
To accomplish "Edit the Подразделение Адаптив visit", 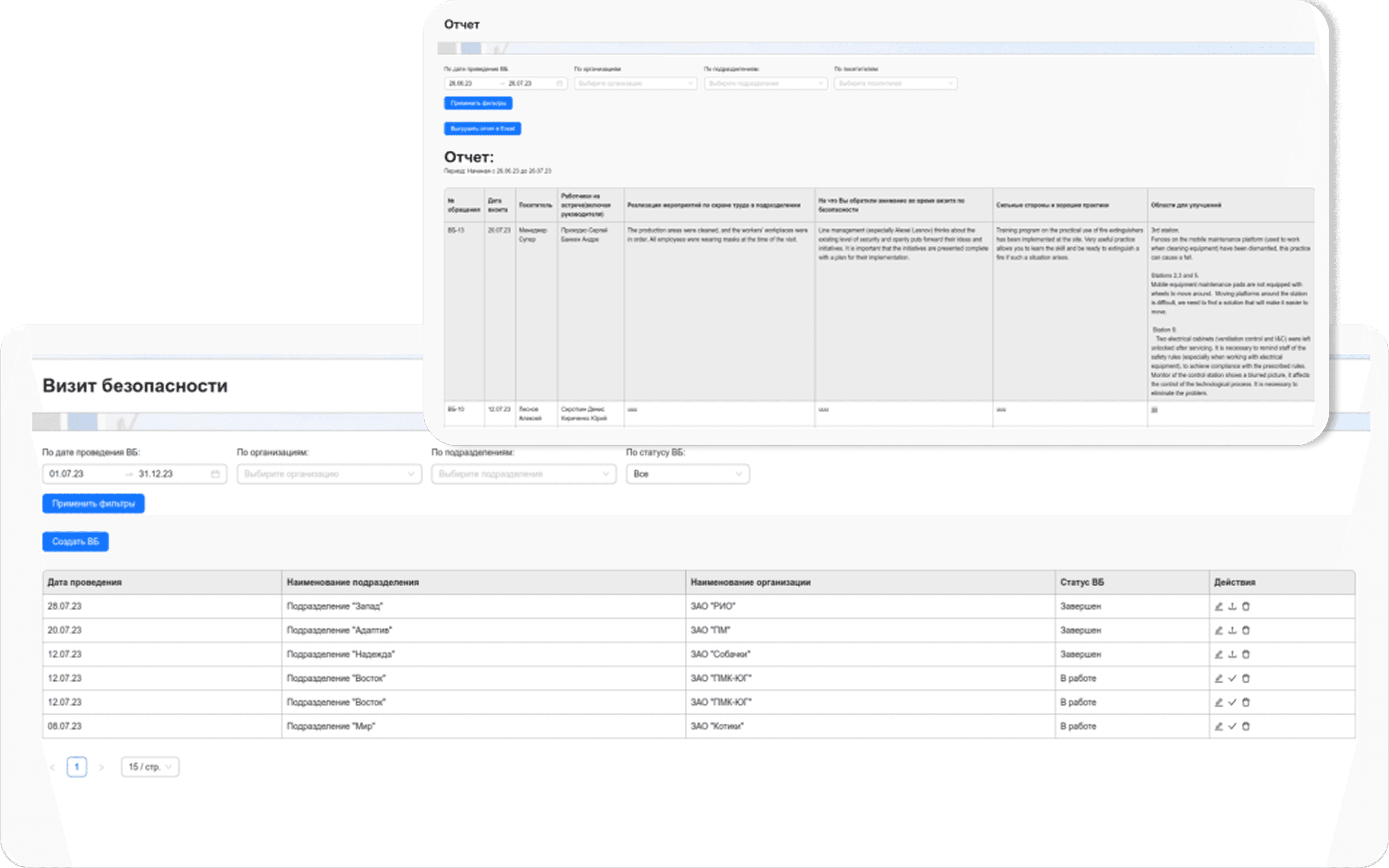I will [1219, 630].
